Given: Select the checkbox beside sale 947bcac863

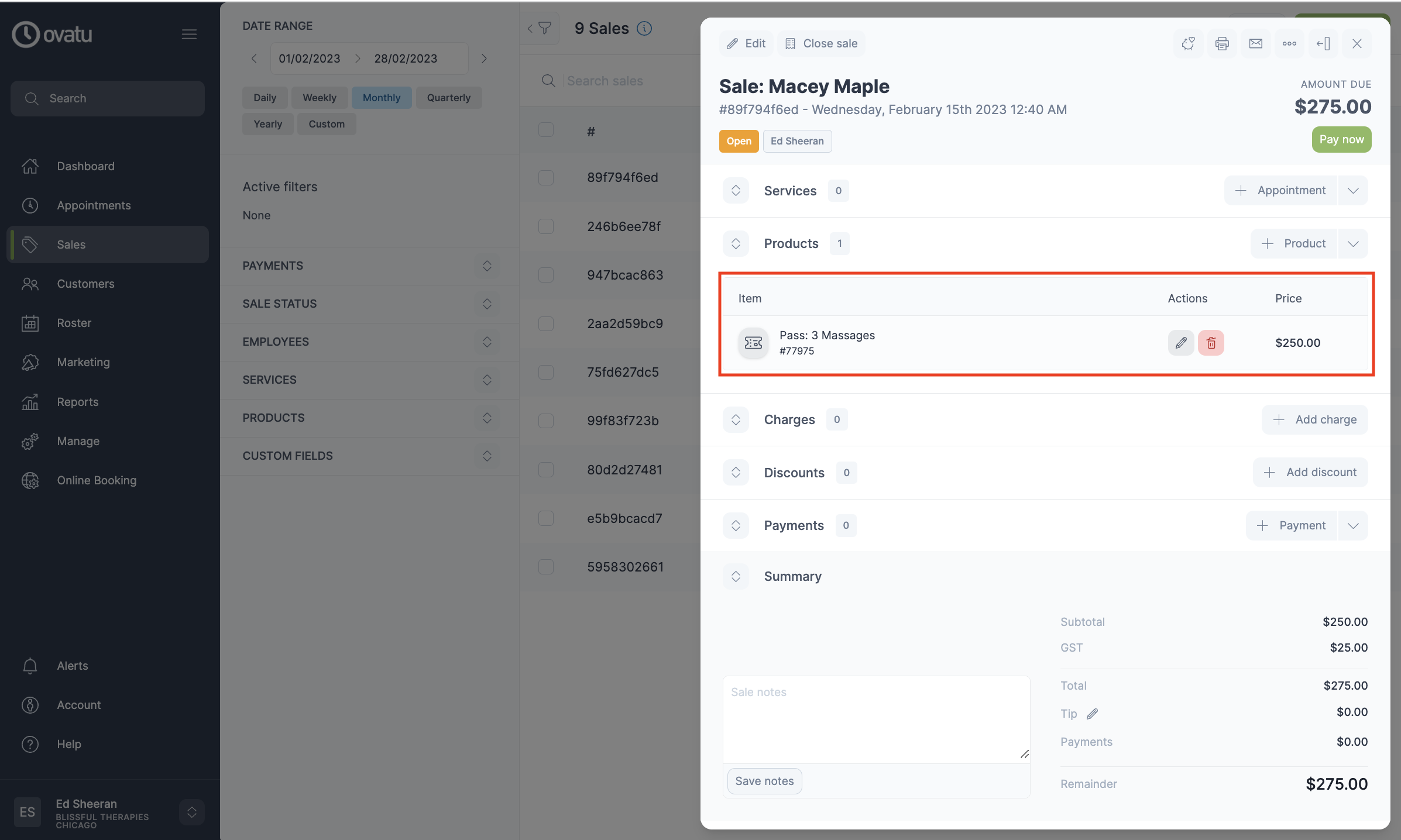Looking at the screenshot, I should point(545,274).
